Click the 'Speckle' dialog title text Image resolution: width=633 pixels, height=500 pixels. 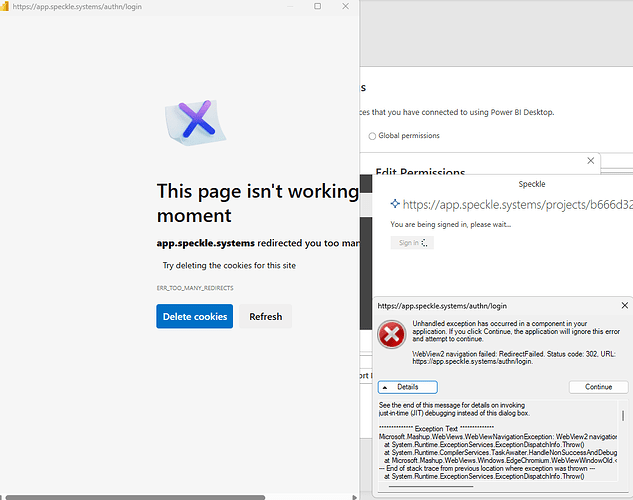click(x=532, y=184)
